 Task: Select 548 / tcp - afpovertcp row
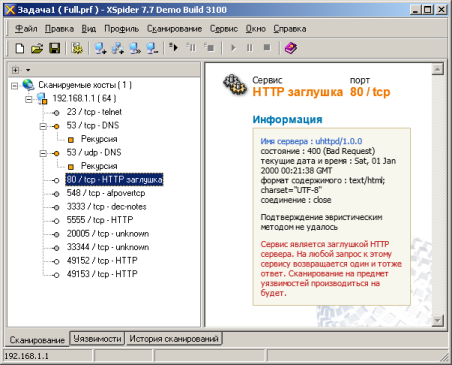pos(106,193)
